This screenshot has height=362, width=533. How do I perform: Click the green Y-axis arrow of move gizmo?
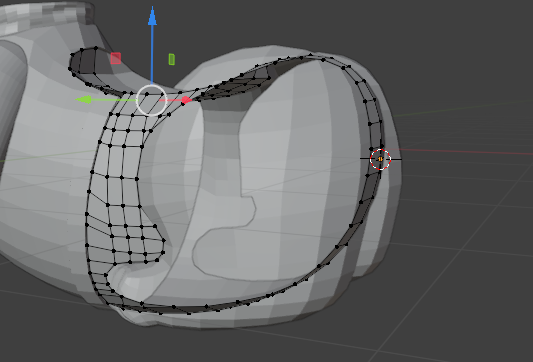(84, 100)
